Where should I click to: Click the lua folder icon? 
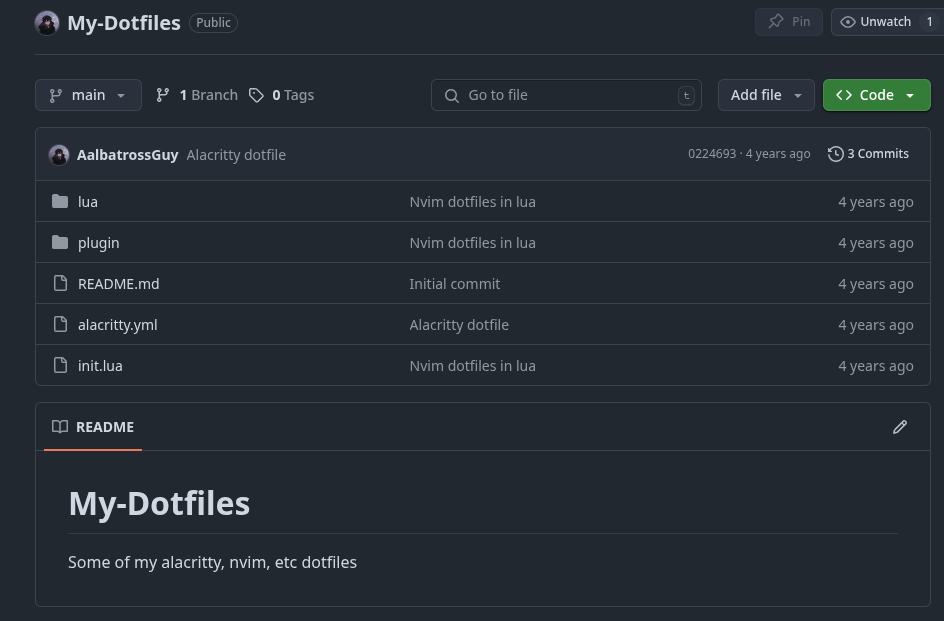click(x=60, y=201)
